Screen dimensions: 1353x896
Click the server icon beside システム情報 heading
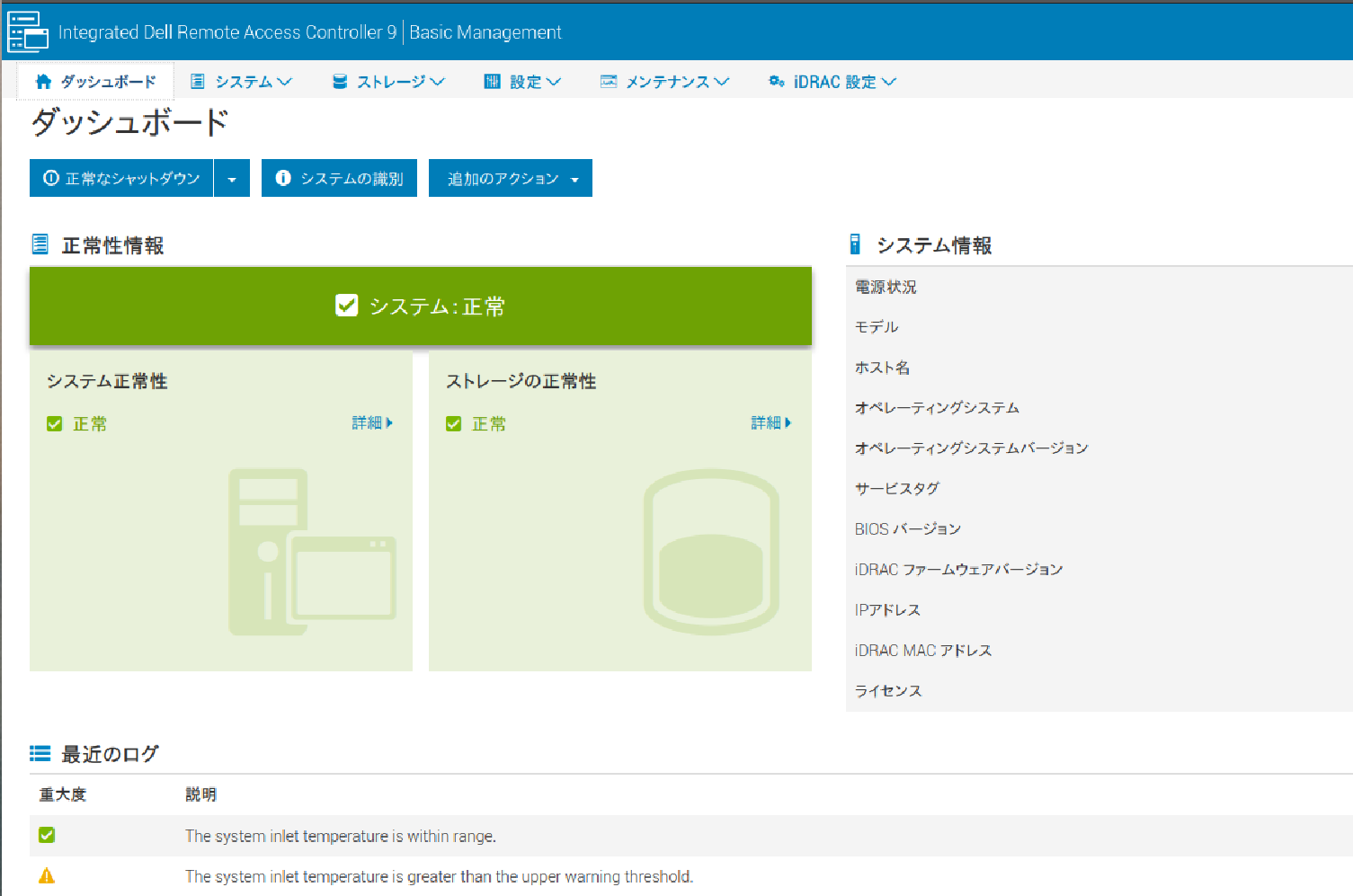[855, 244]
